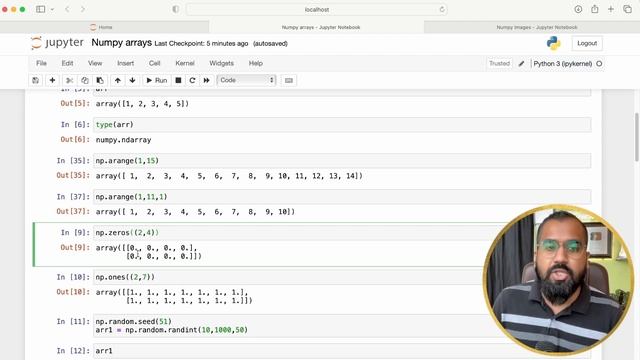Image resolution: width=640 pixels, height=360 pixels.
Task: Open a new browser tab plus icon
Action: 611,9
